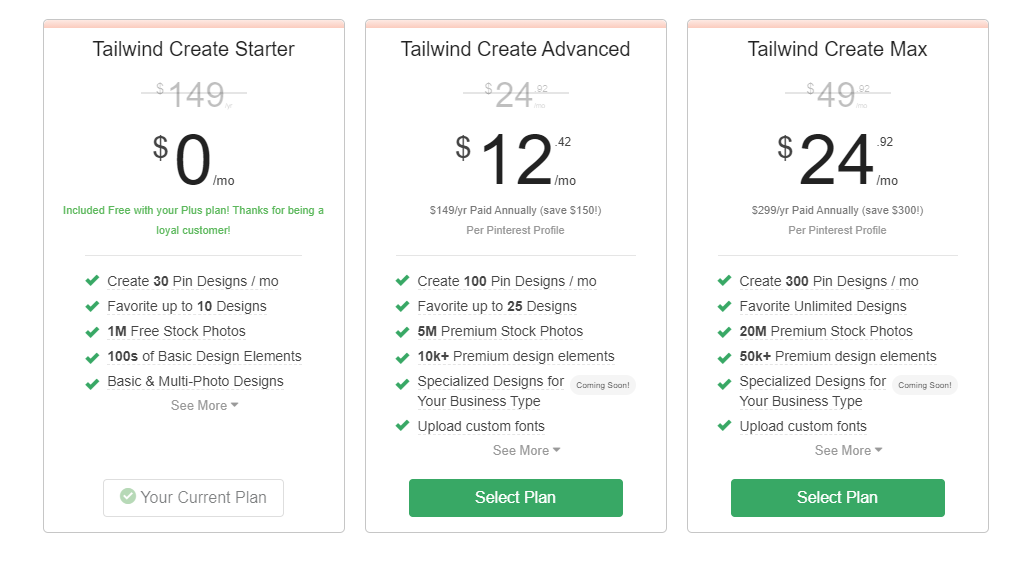Select Plan for Tailwind Create Advanced
1033x572 pixels.
[515, 498]
